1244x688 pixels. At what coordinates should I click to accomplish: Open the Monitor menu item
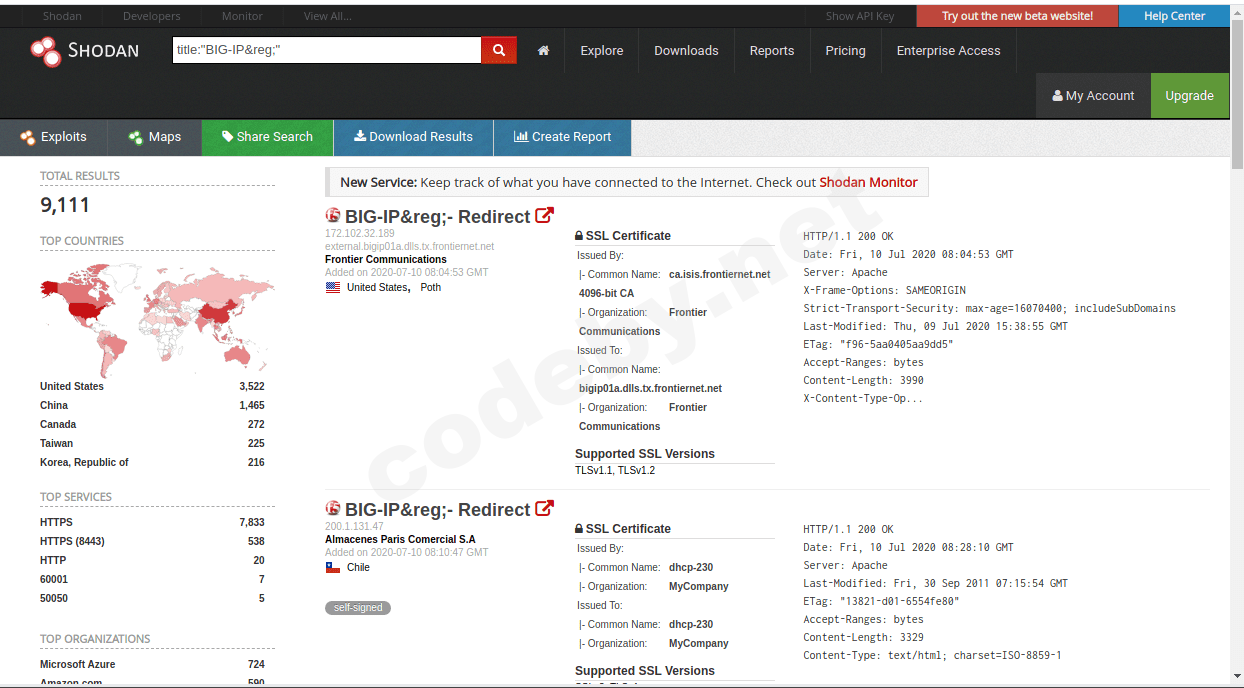click(x=241, y=15)
